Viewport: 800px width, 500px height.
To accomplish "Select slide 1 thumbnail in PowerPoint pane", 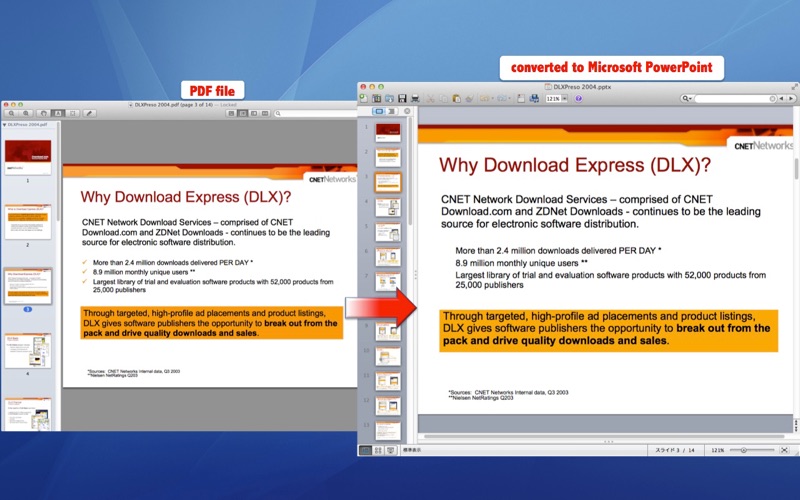I will 388,132.
